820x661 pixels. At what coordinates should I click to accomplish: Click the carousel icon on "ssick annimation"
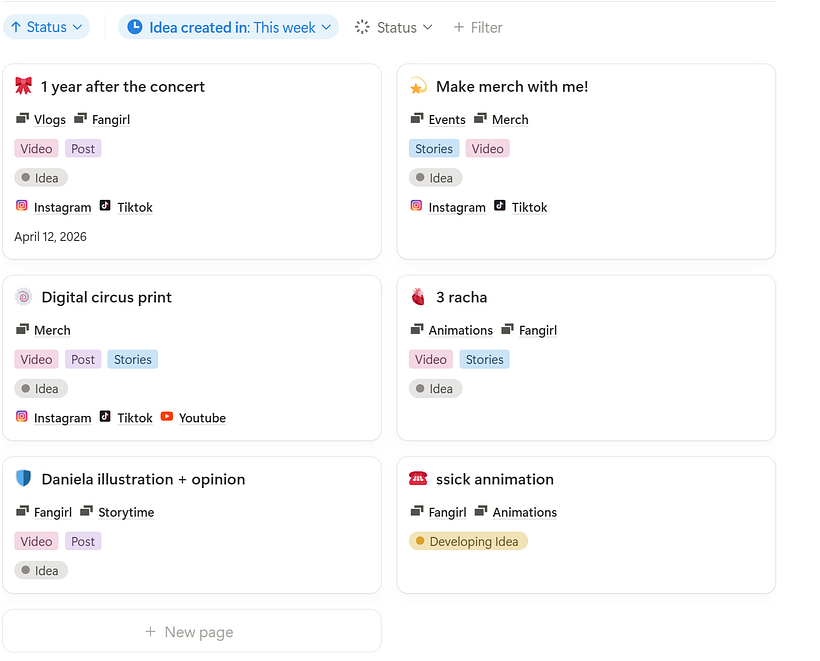(x=418, y=479)
